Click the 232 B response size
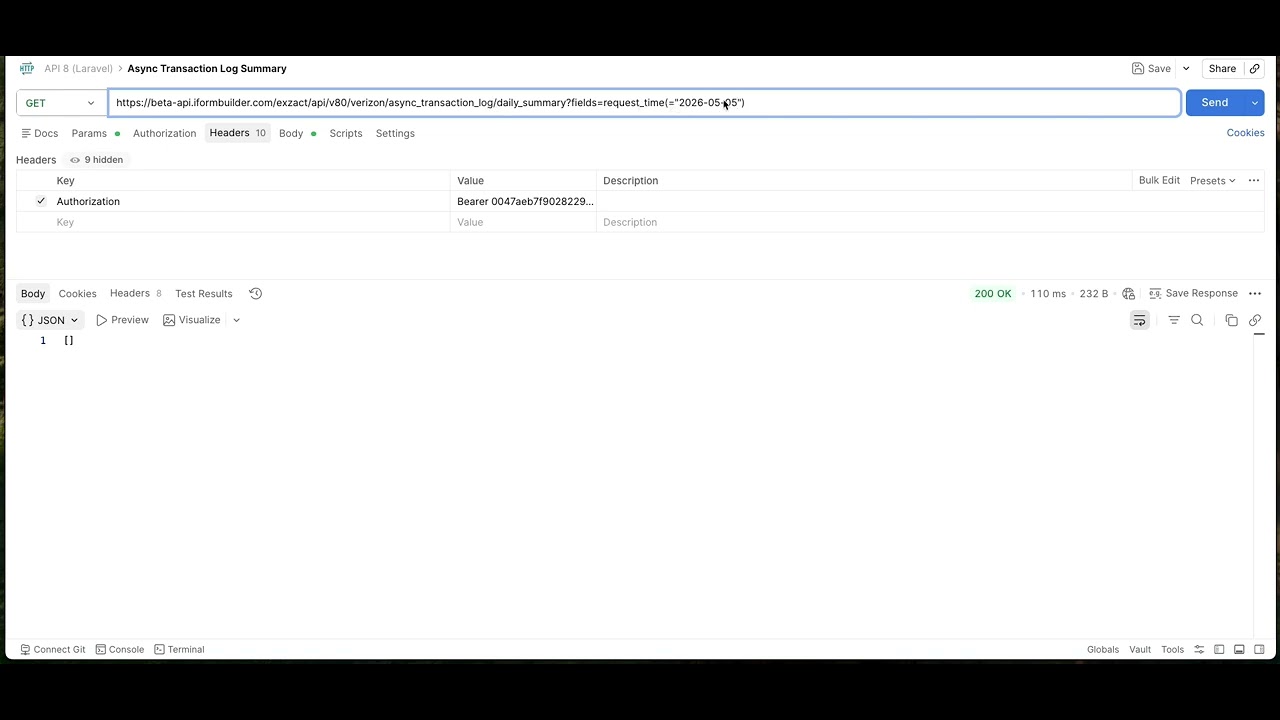 (1094, 294)
